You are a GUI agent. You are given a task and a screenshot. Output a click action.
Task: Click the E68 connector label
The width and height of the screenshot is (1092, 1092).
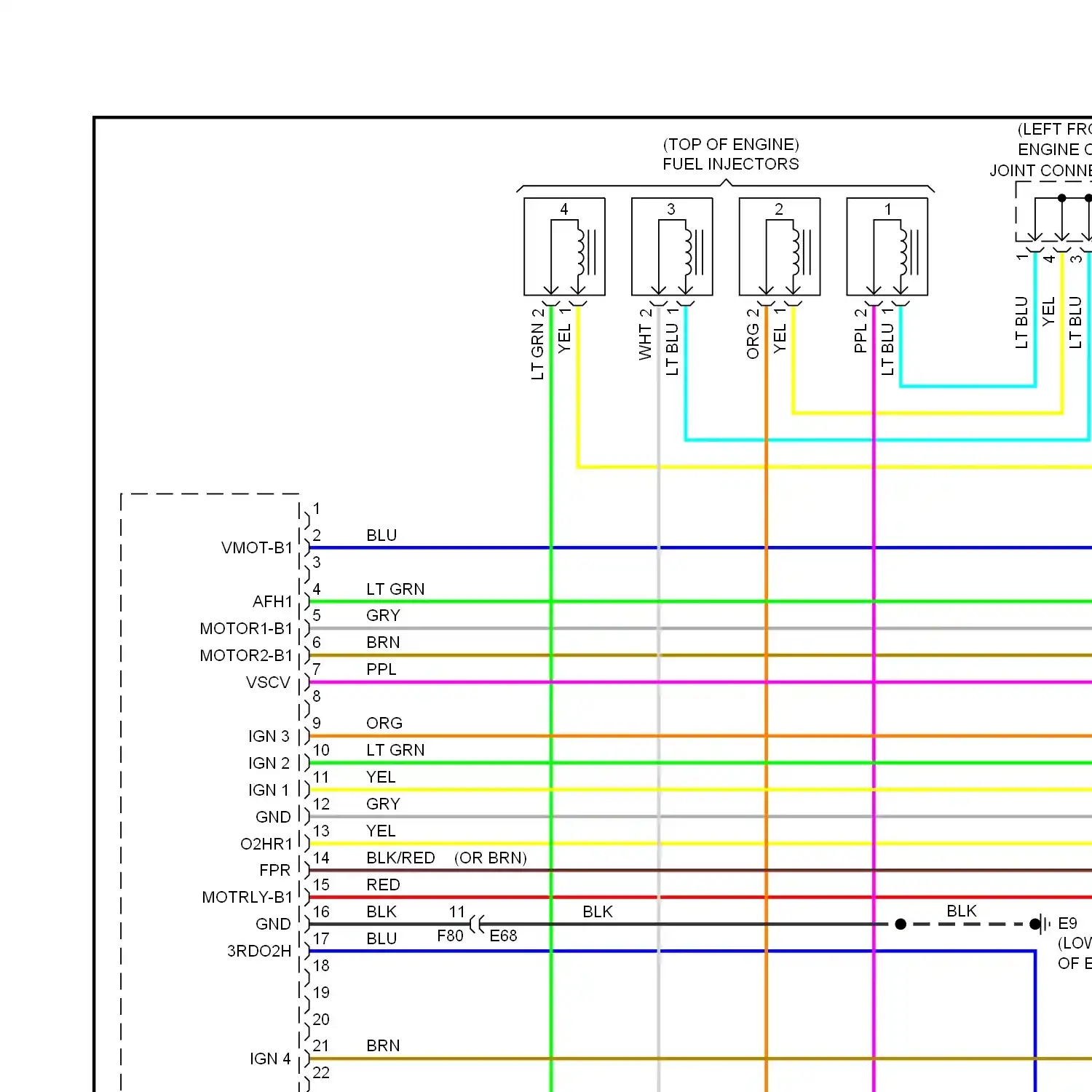(503, 935)
